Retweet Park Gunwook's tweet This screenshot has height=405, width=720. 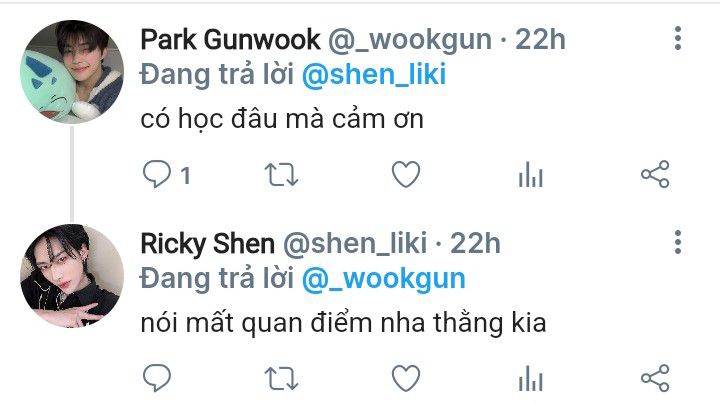[281, 175]
